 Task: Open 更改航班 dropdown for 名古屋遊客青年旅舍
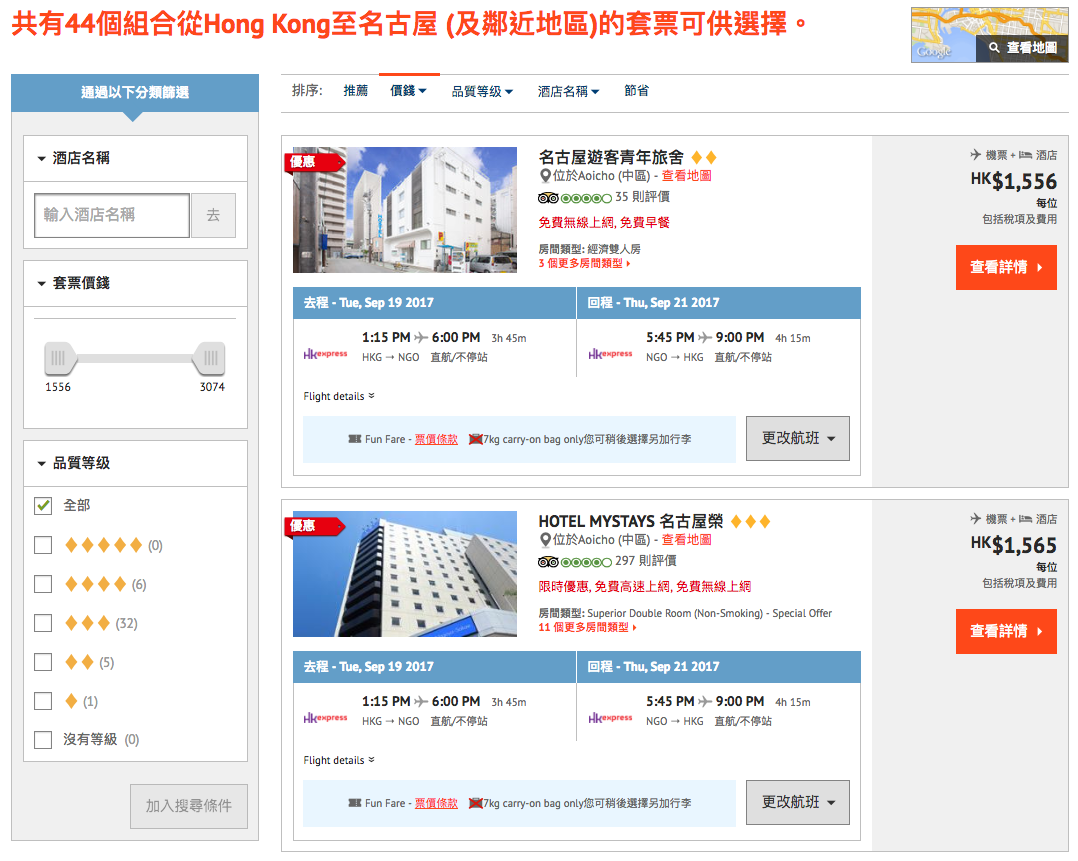(x=798, y=438)
